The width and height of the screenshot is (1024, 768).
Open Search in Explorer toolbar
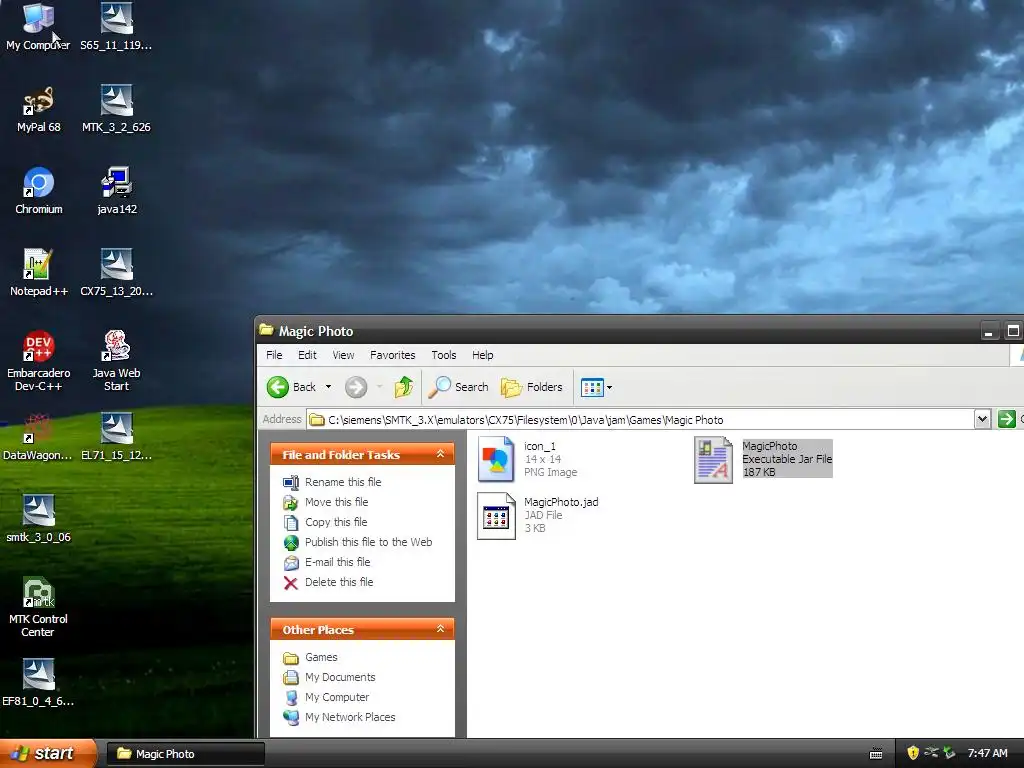(458, 387)
